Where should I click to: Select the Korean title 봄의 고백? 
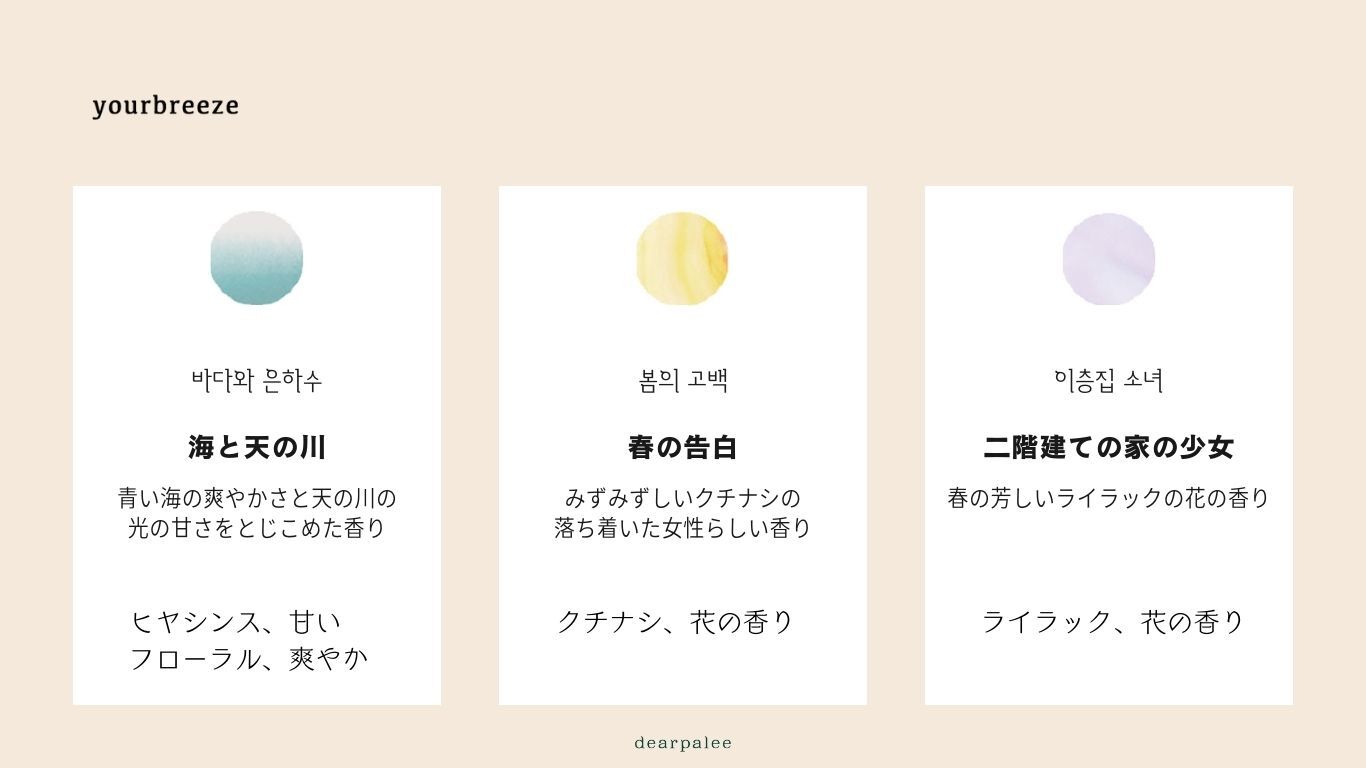pyautogui.click(x=683, y=380)
